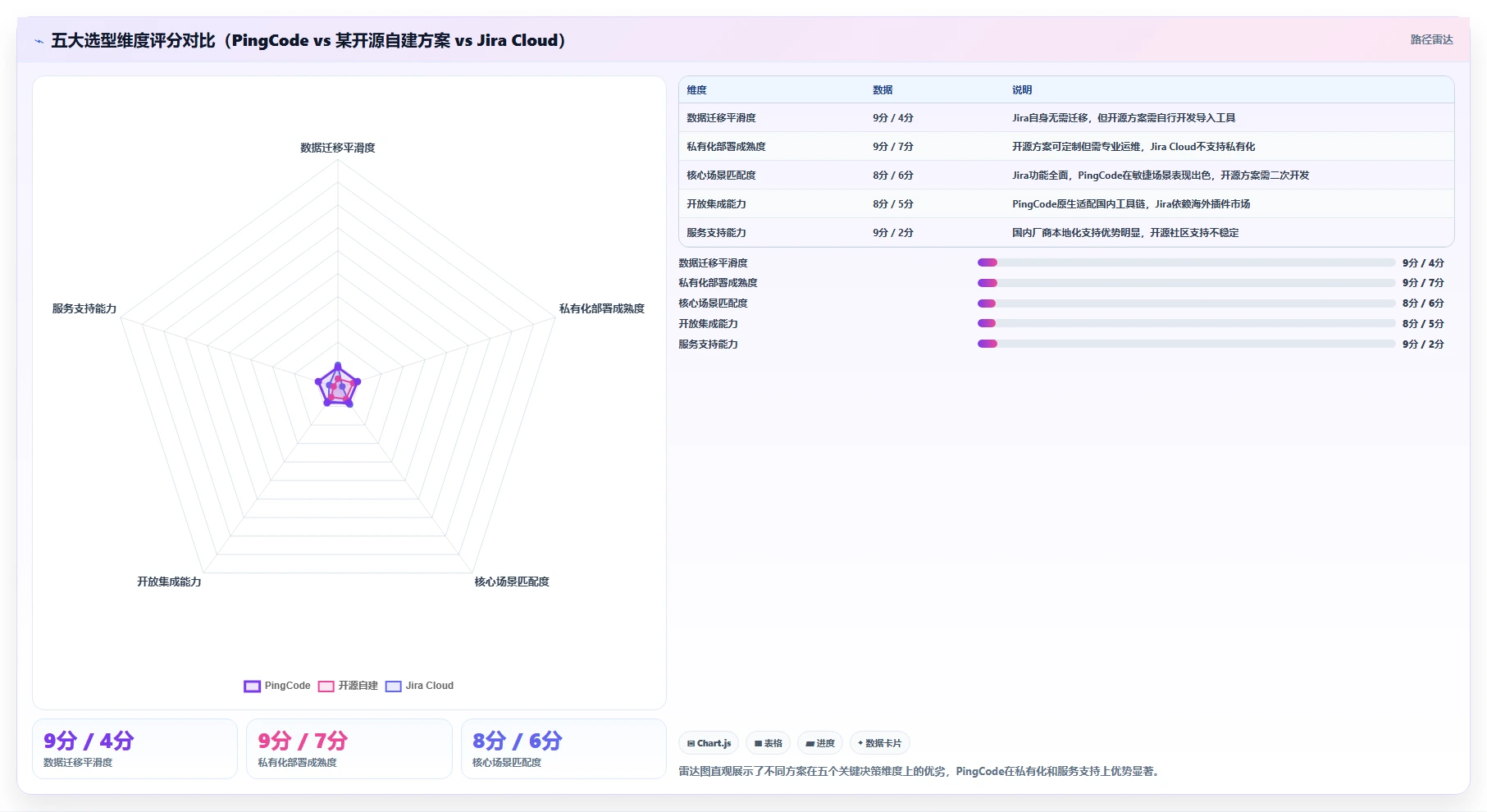Click the 数据迁移平滑度 axis label on the radar

(338, 148)
